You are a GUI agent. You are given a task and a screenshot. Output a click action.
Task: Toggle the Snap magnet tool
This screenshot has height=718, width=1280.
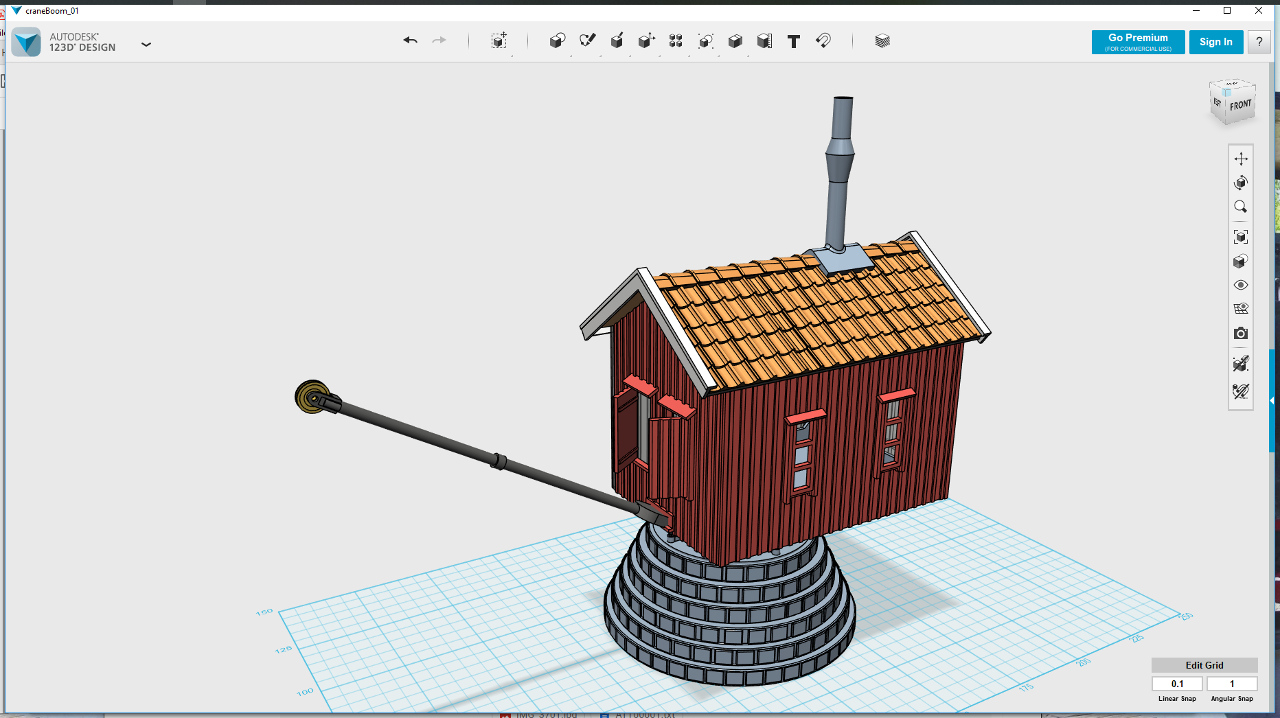pos(823,41)
